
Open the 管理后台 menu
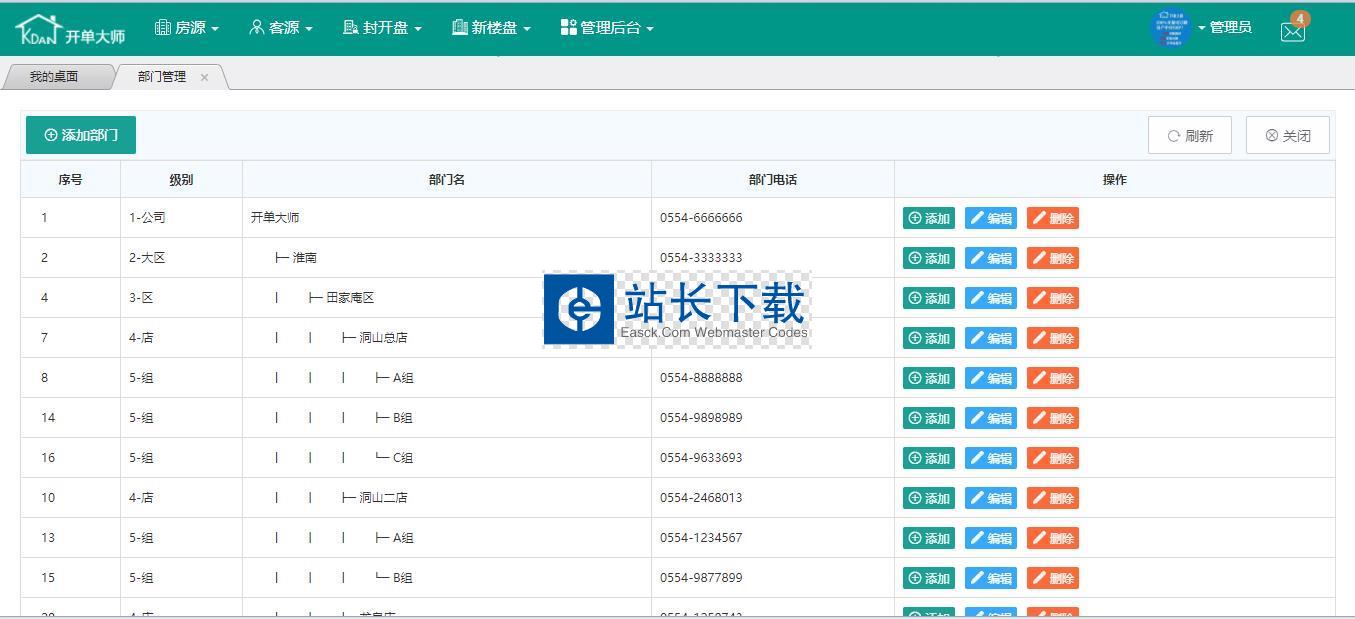pos(607,28)
